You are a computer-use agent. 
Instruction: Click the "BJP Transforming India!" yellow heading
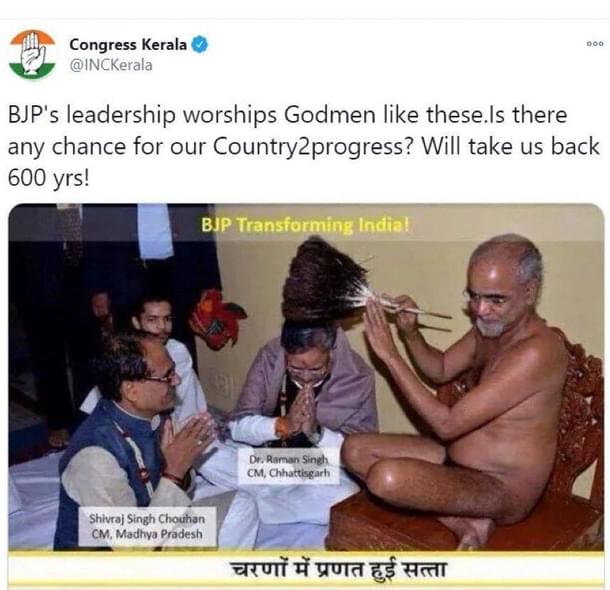point(305,225)
